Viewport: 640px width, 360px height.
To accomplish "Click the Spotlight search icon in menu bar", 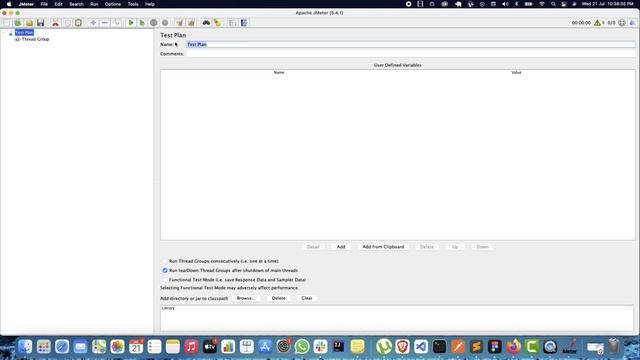I will [553, 4].
